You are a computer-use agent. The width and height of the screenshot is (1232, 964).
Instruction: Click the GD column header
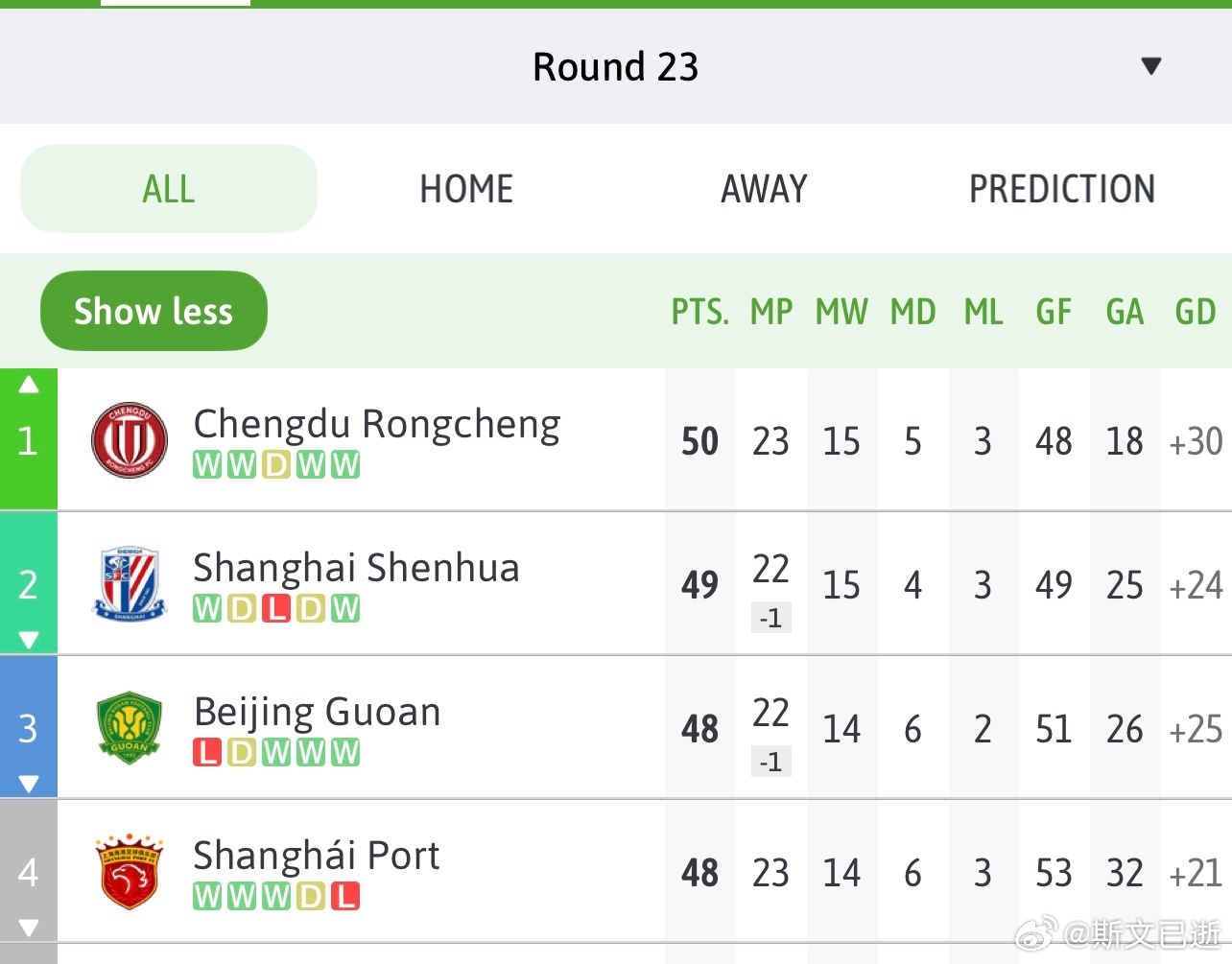click(x=1196, y=312)
